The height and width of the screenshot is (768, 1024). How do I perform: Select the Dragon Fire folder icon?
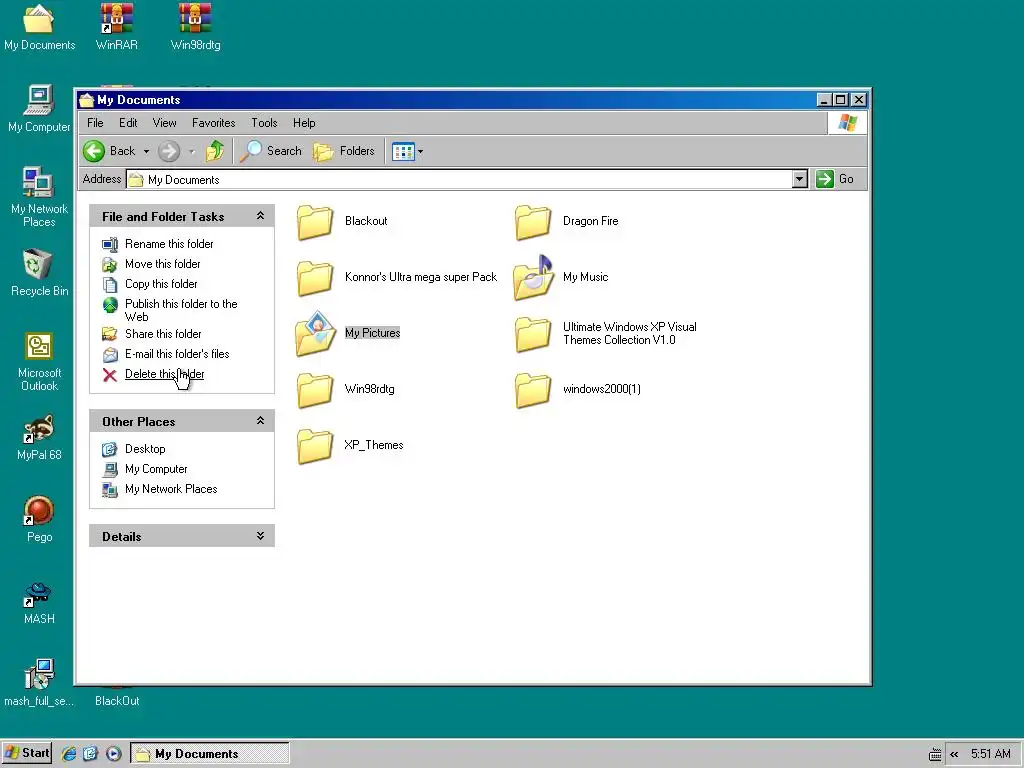533,221
